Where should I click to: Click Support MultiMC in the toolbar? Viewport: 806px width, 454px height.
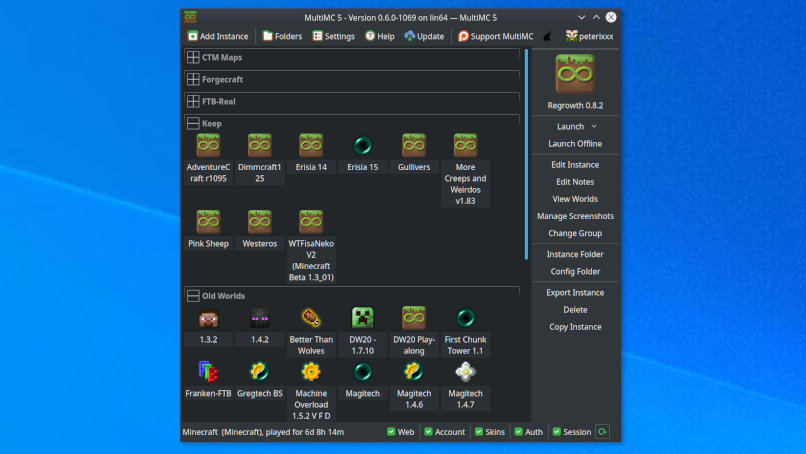click(x=496, y=36)
